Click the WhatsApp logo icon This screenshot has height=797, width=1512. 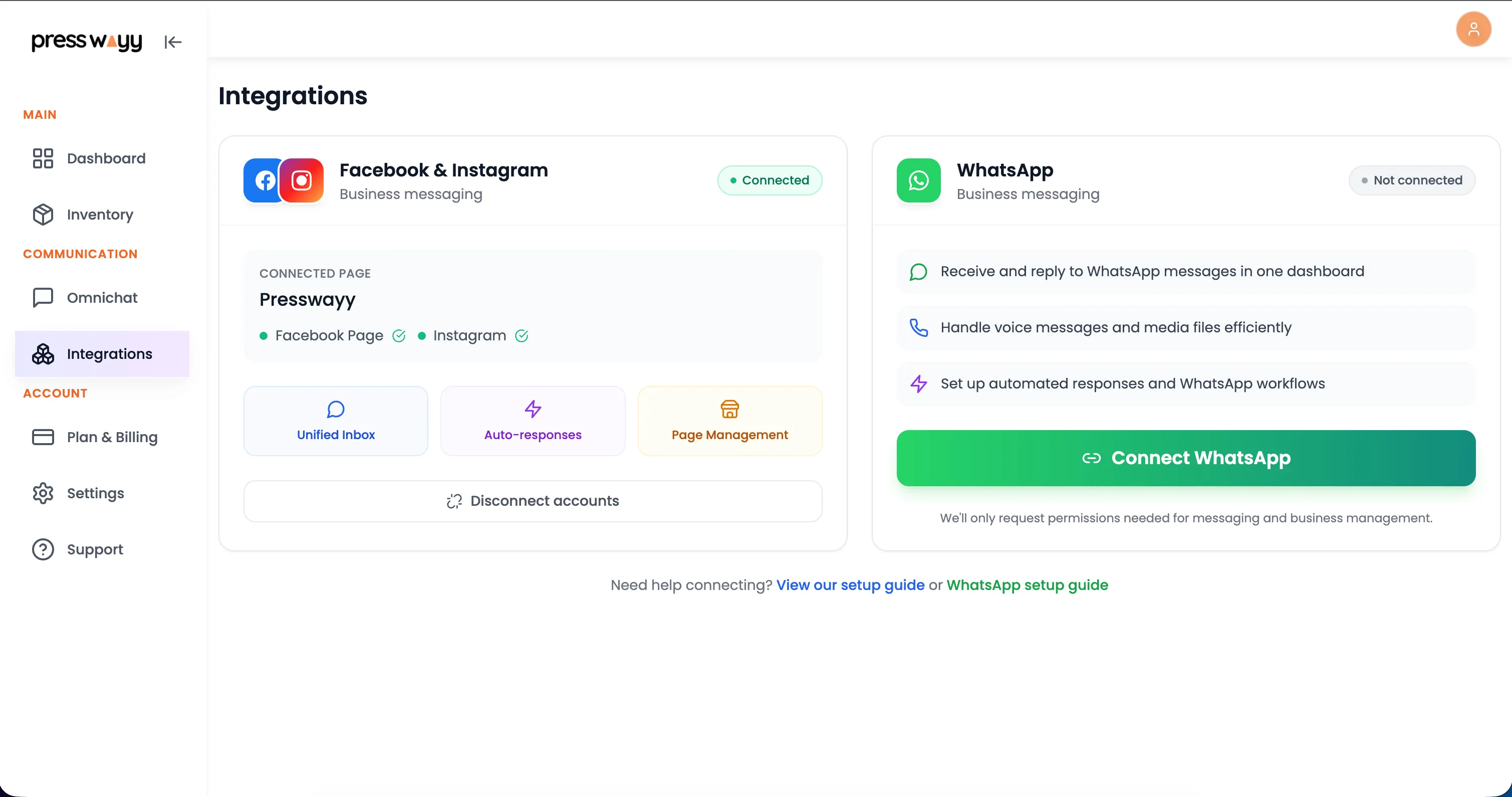coord(919,180)
